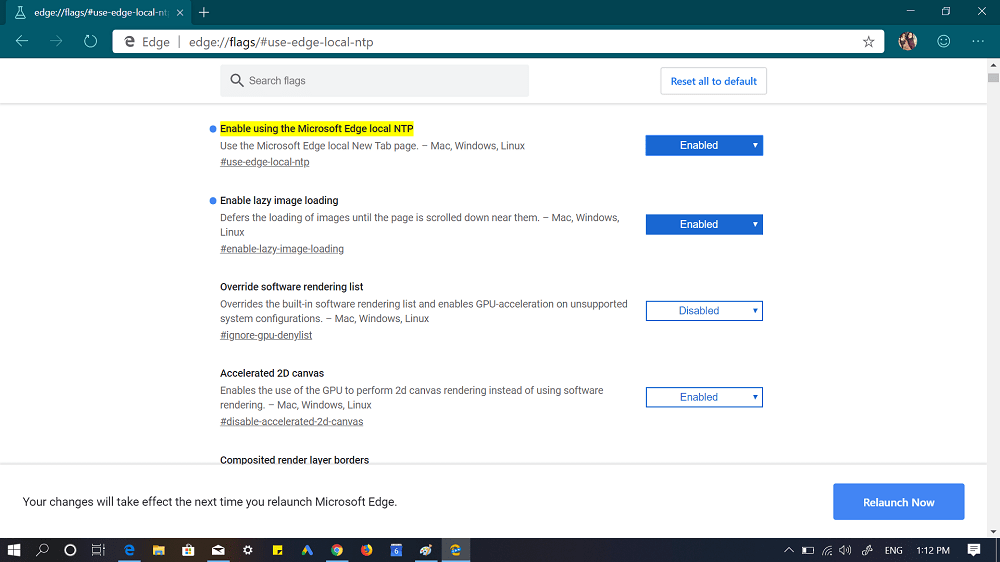Open the user profile avatar

pos(908,41)
